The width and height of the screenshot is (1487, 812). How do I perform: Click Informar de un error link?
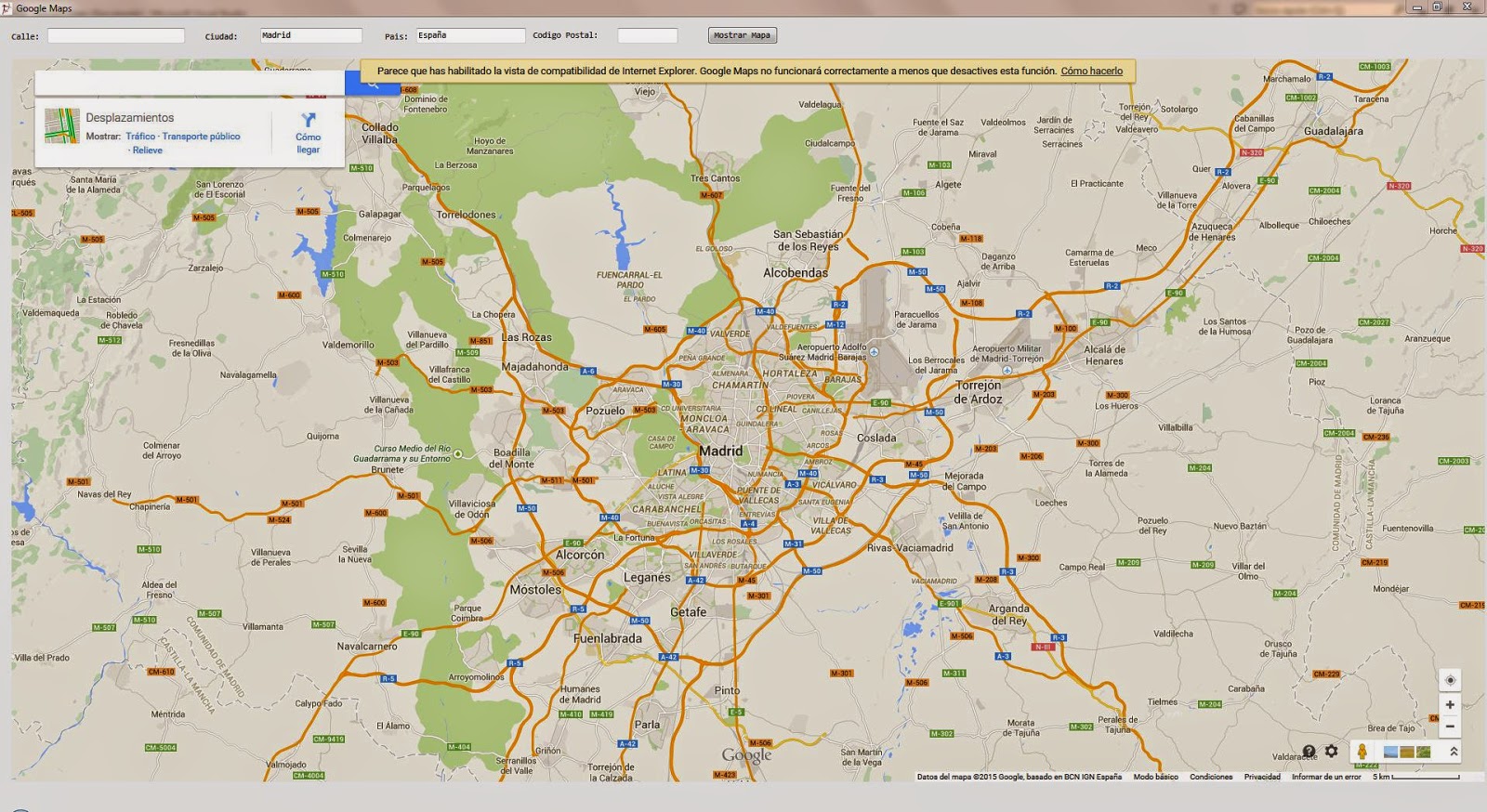(x=1325, y=777)
